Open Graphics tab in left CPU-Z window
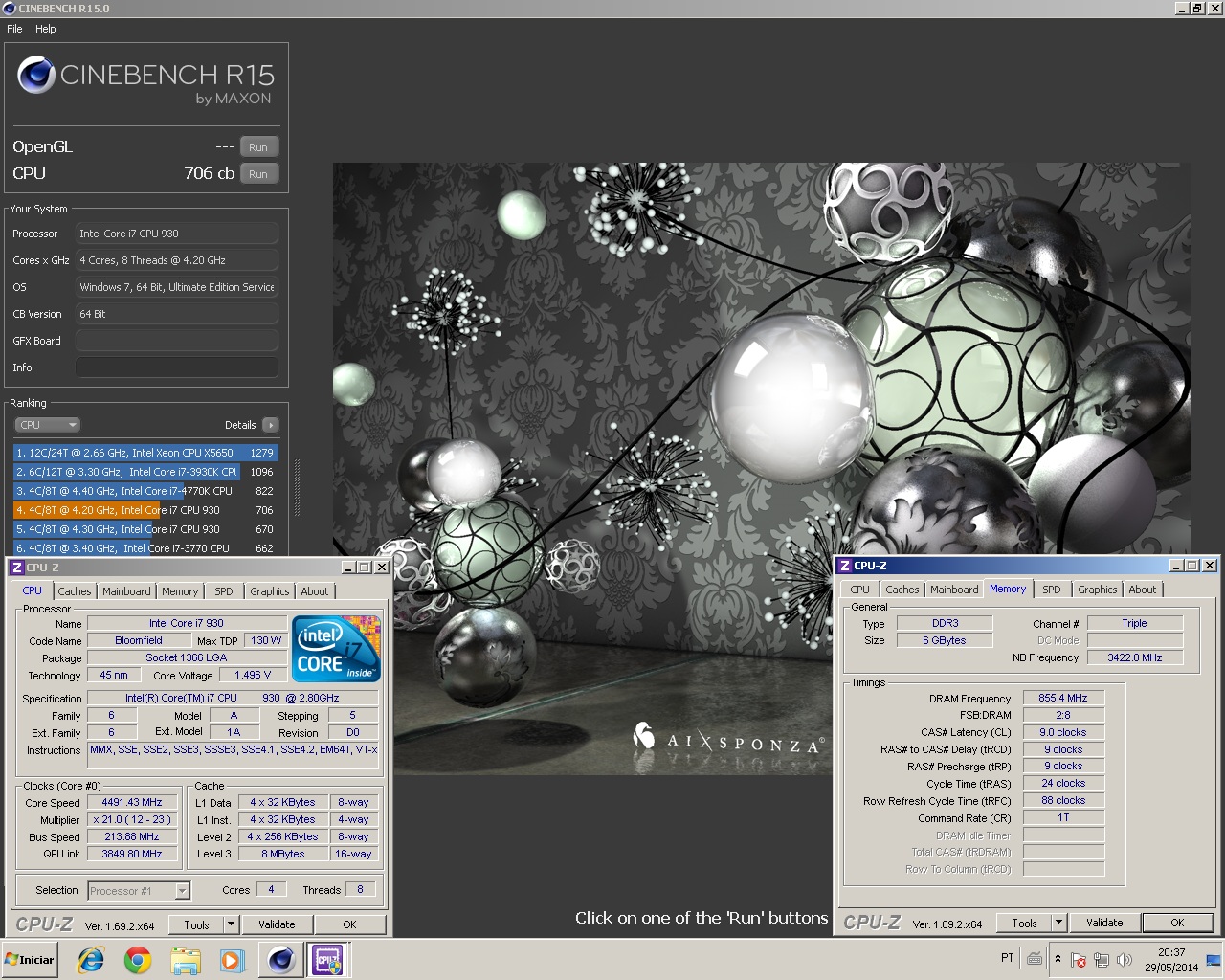The height and width of the screenshot is (980, 1225). point(270,591)
